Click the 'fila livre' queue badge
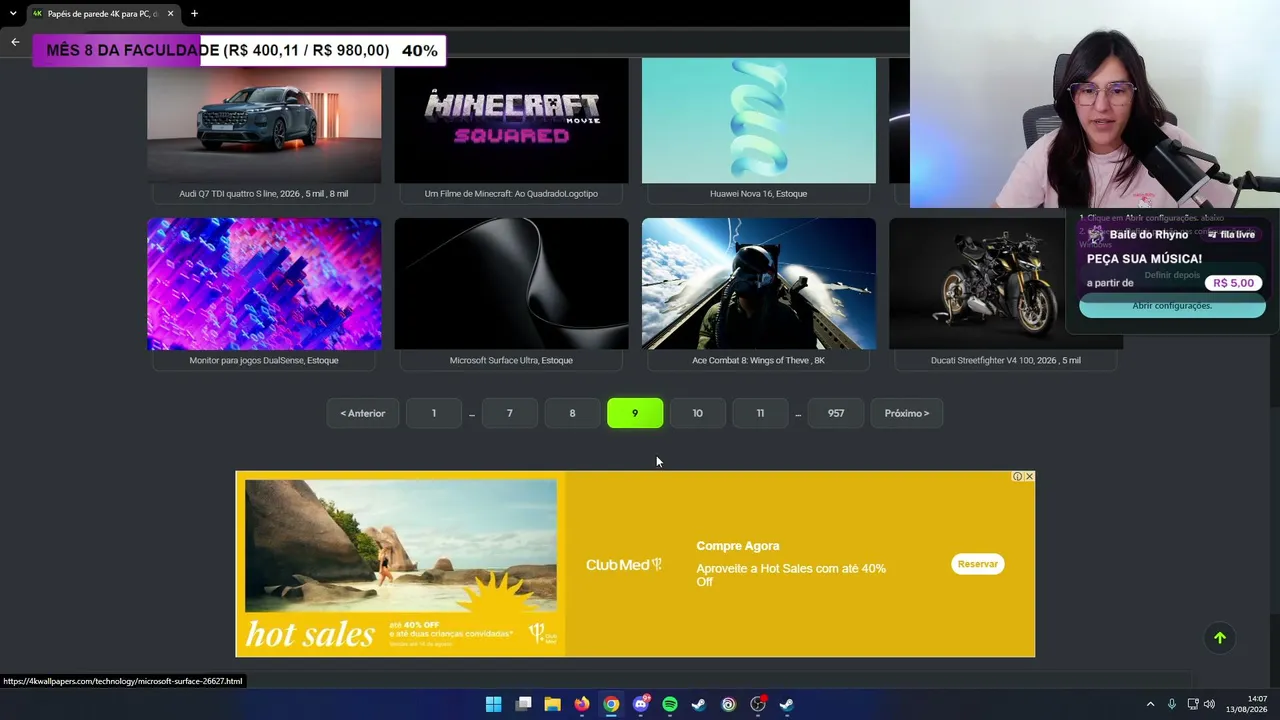This screenshot has height=720, width=1280. coord(1231,235)
